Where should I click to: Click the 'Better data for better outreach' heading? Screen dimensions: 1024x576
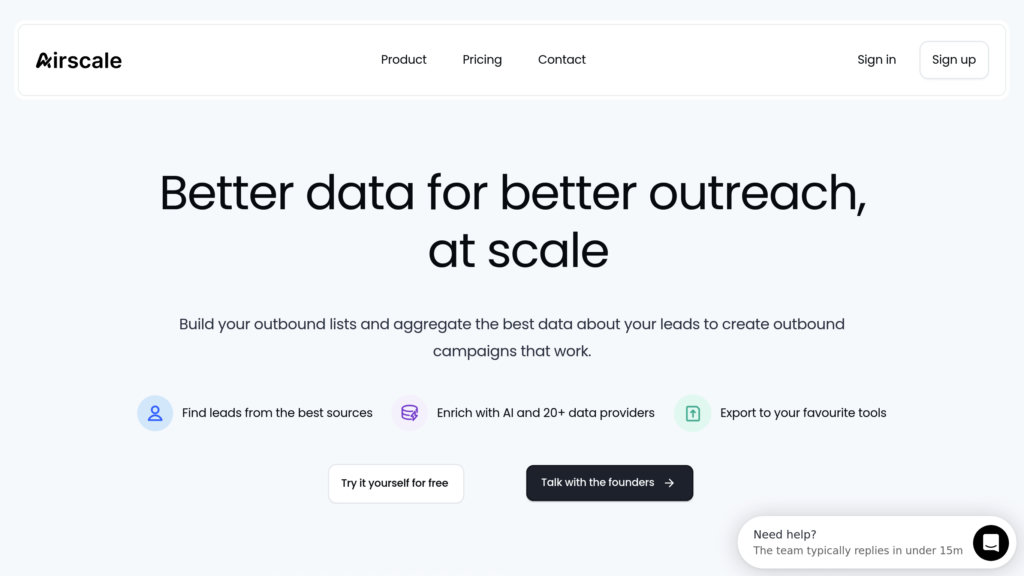512,192
